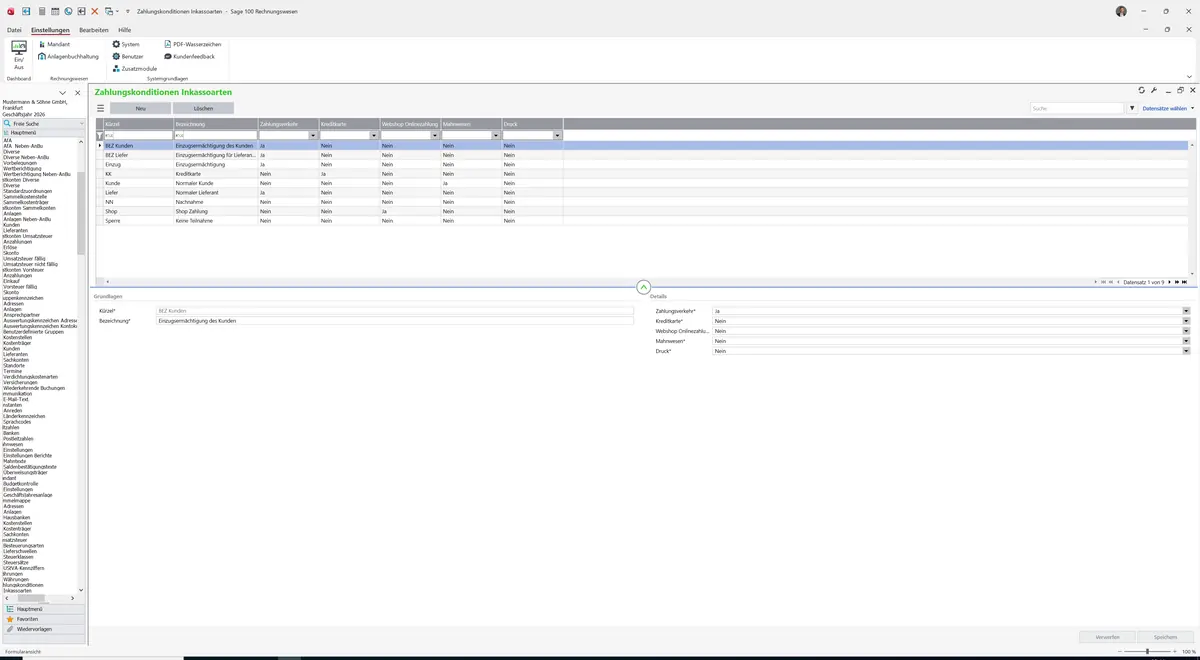Jump to the last record in navigator
This screenshot has height=660, width=1200.
pyautogui.click(x=1186, y=282)
